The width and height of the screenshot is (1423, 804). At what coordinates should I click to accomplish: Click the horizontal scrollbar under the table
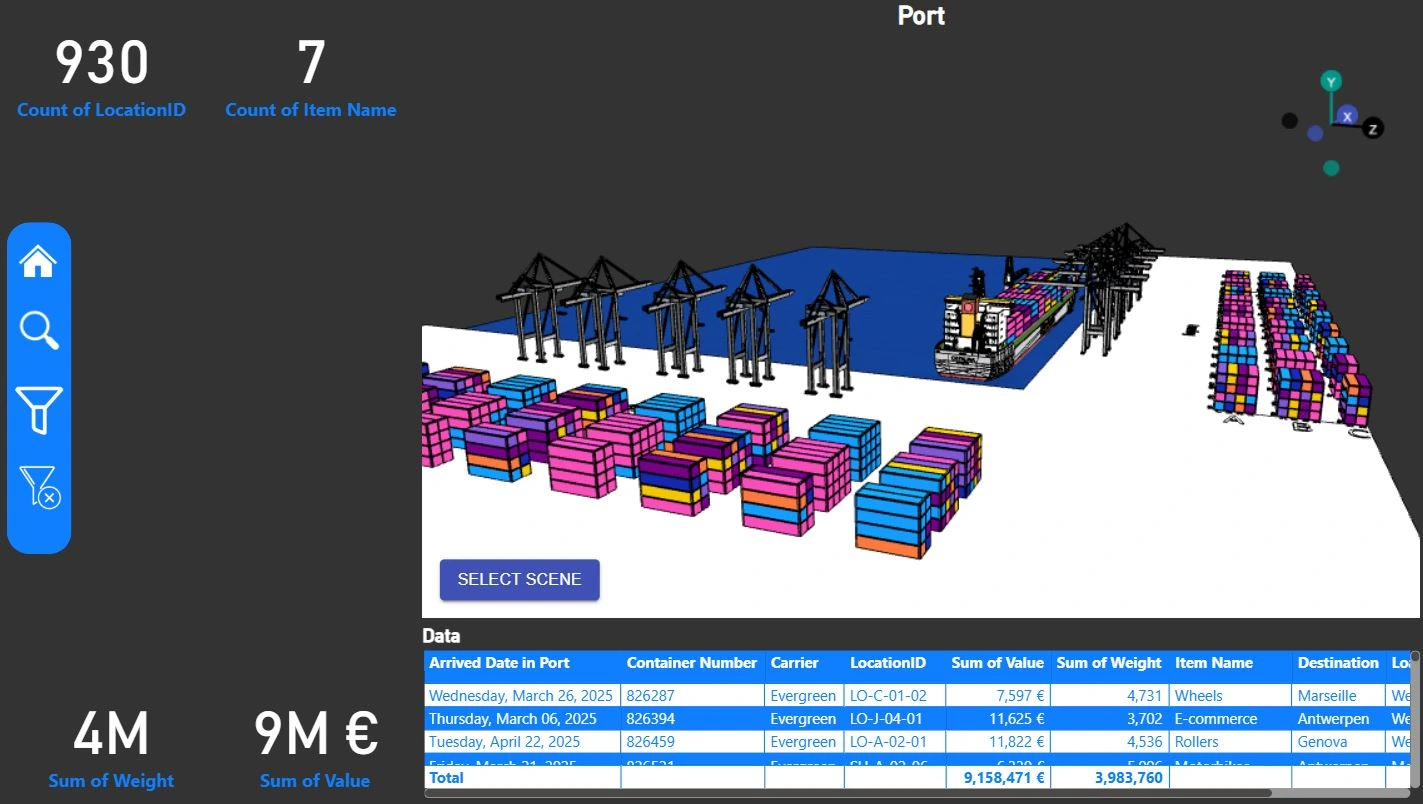[848, 793]
